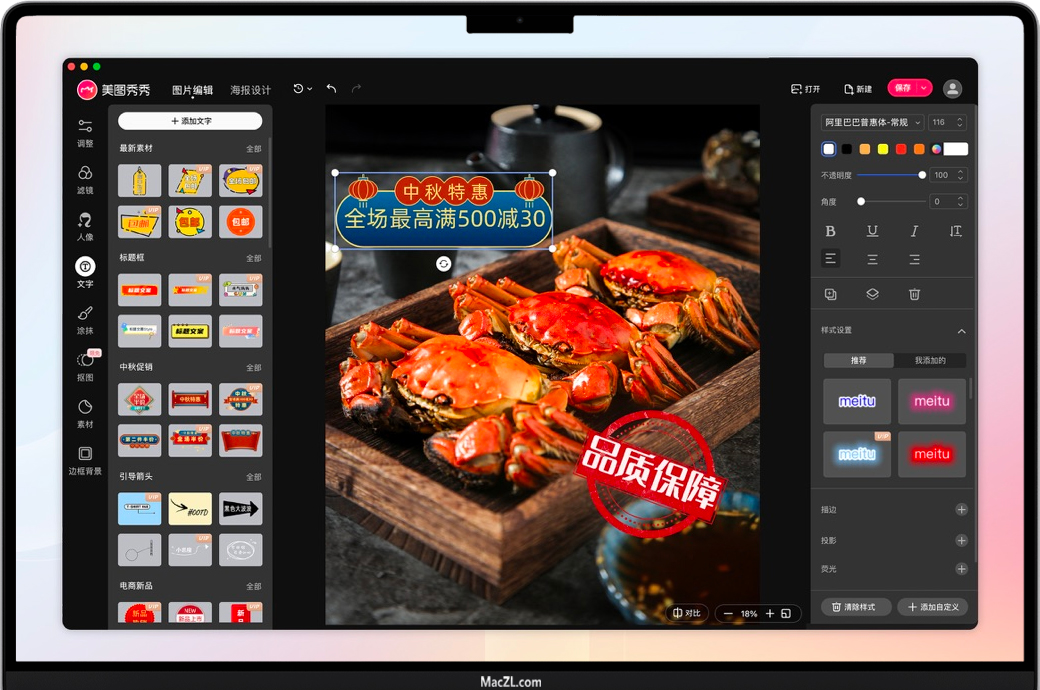1040x690 pixels.
Task: Toggle underline text formatting
Action: pyautogui.click(x=872, y=231)
